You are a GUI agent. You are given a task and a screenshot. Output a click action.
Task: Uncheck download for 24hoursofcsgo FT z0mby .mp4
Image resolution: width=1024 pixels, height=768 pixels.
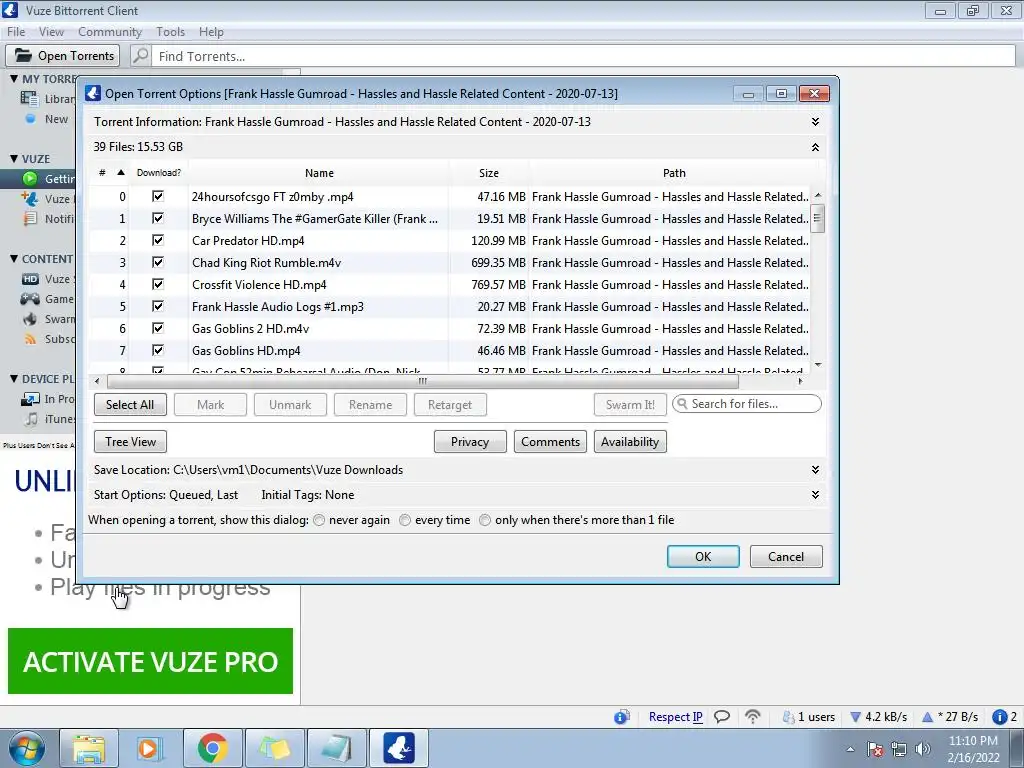(157, 196)
